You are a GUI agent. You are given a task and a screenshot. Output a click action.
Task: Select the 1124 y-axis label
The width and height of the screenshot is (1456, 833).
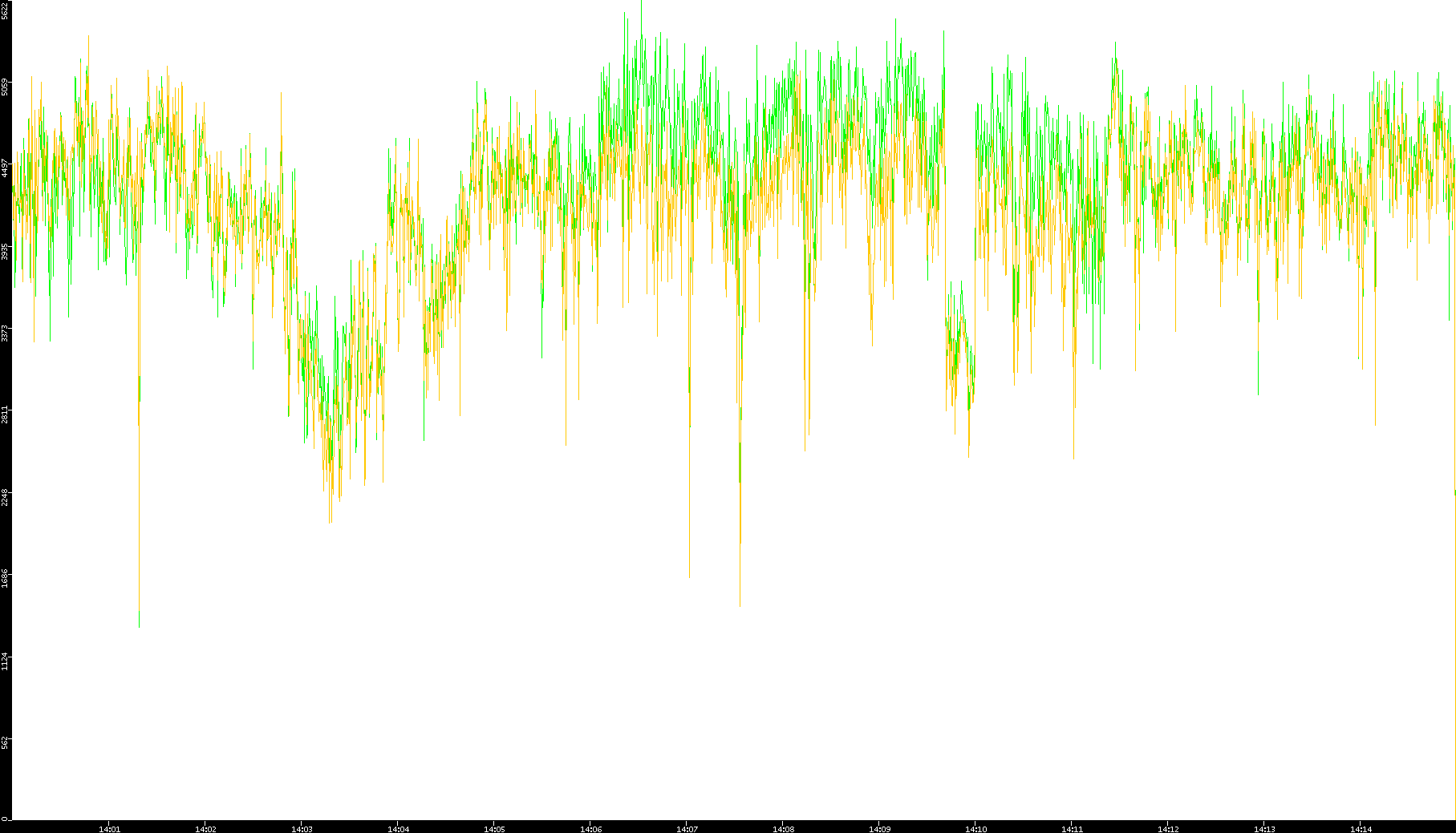pos(6,661)
